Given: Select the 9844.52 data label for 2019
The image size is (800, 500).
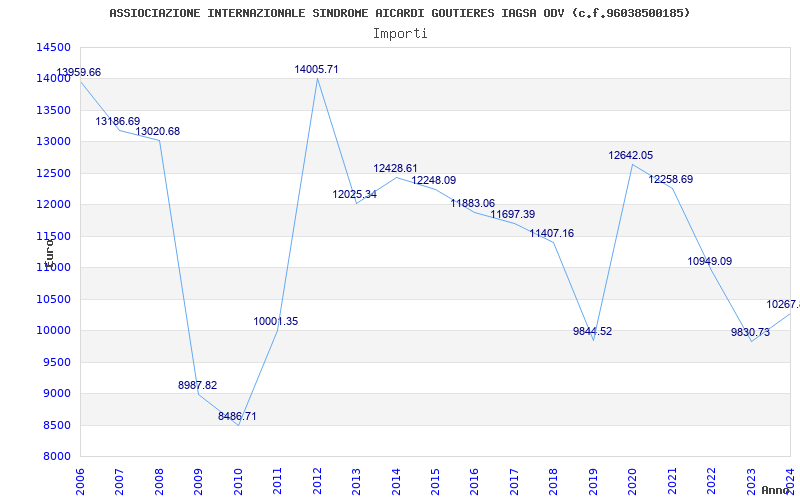Looking at the screenshot, I should [x=592, y=331].
